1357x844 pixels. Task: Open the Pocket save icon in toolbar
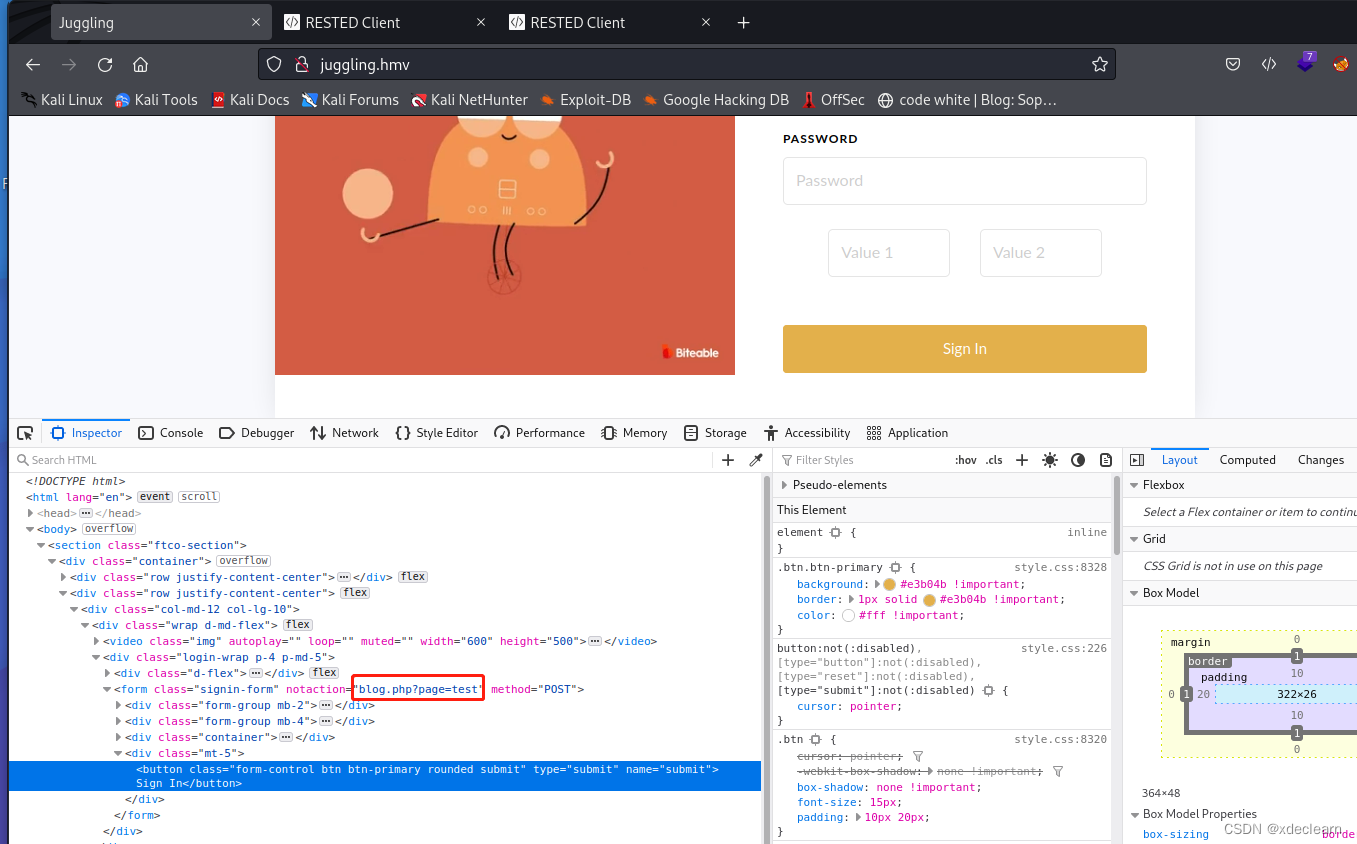click(1234, 65)
